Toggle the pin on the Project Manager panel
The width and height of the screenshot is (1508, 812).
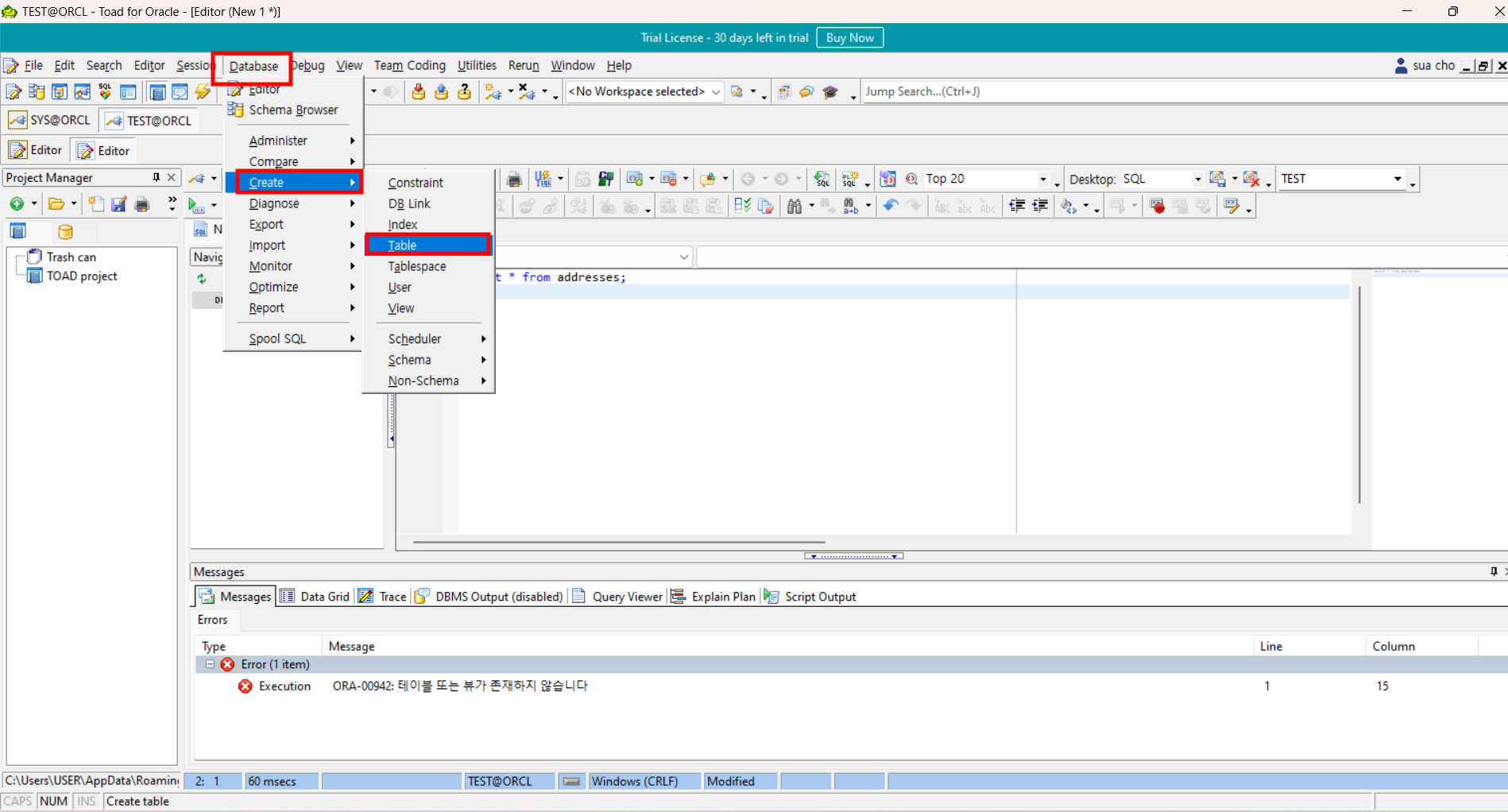156,177
